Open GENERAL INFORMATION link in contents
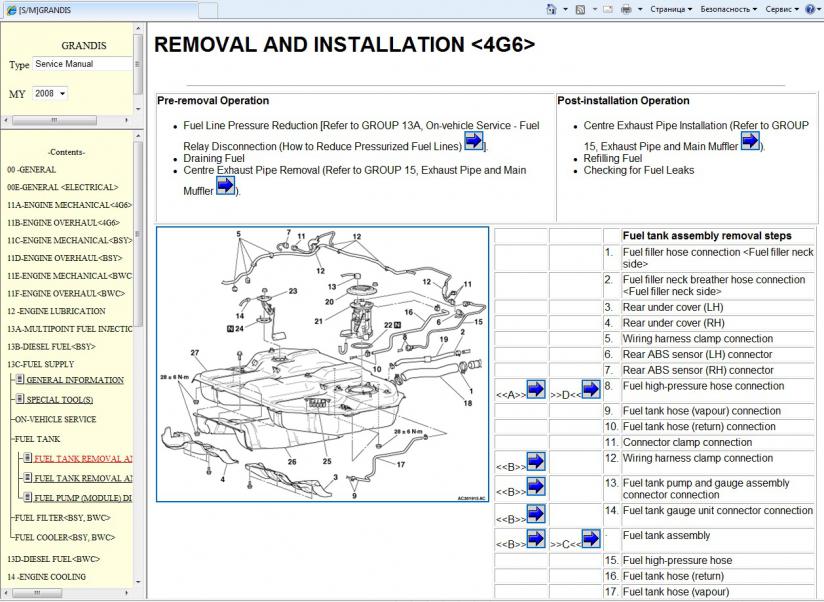 75,380
